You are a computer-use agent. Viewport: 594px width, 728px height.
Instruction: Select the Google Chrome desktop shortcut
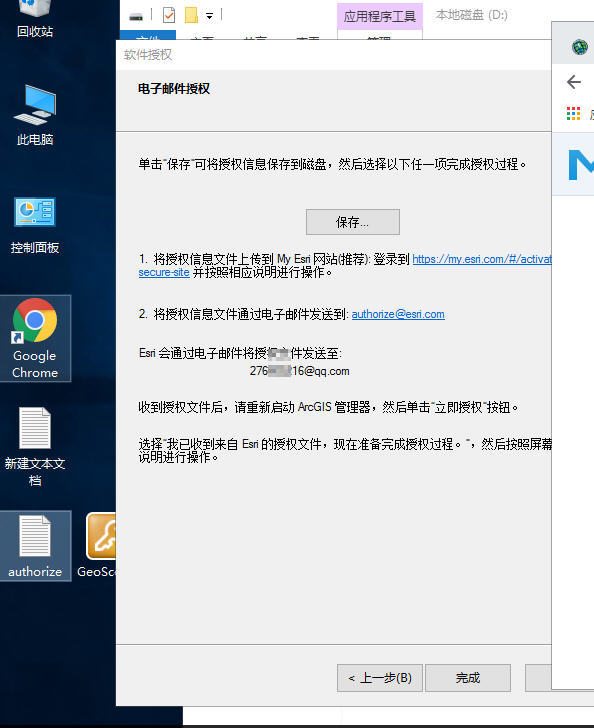[35, 338]
